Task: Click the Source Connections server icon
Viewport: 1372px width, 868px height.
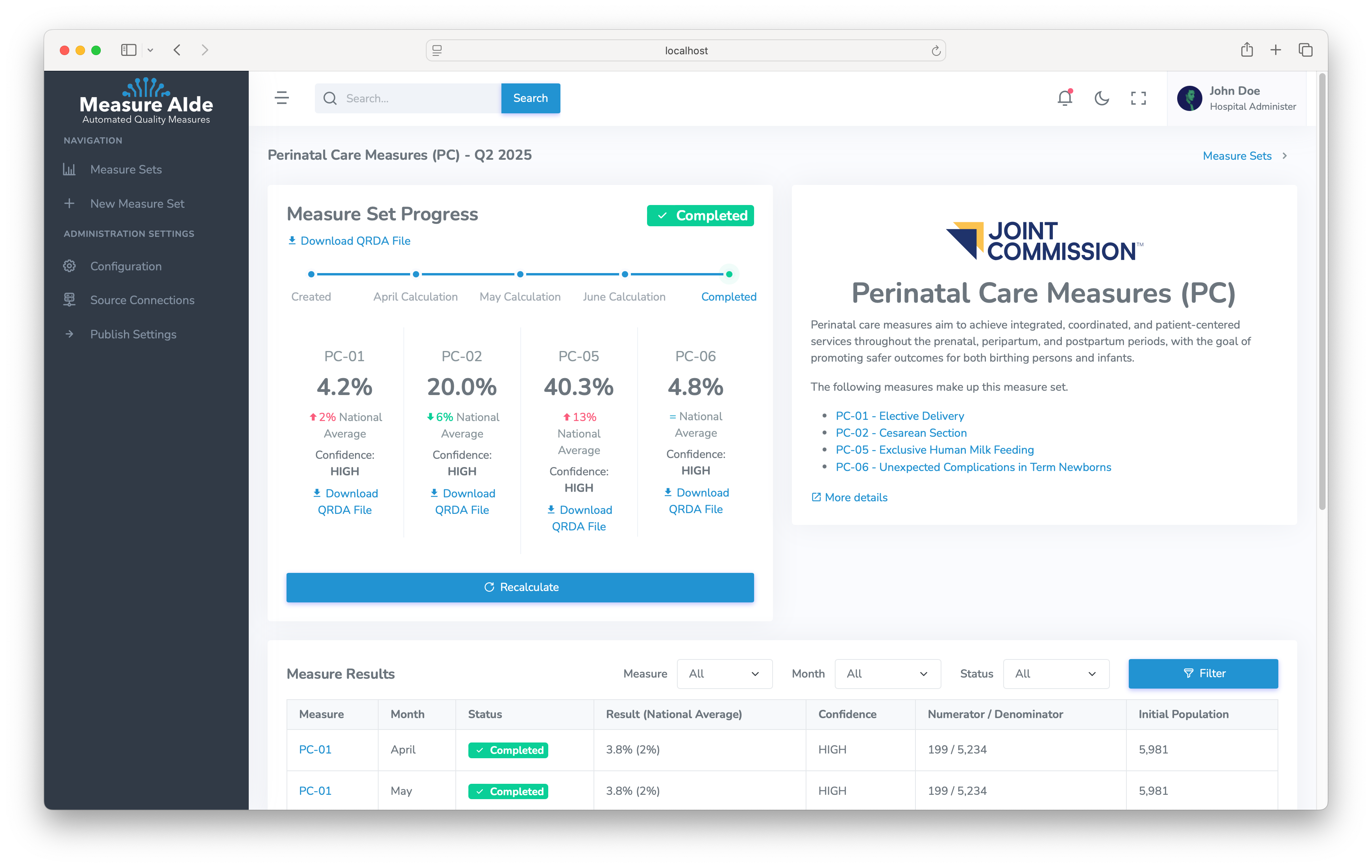Action: coord(70,299)
